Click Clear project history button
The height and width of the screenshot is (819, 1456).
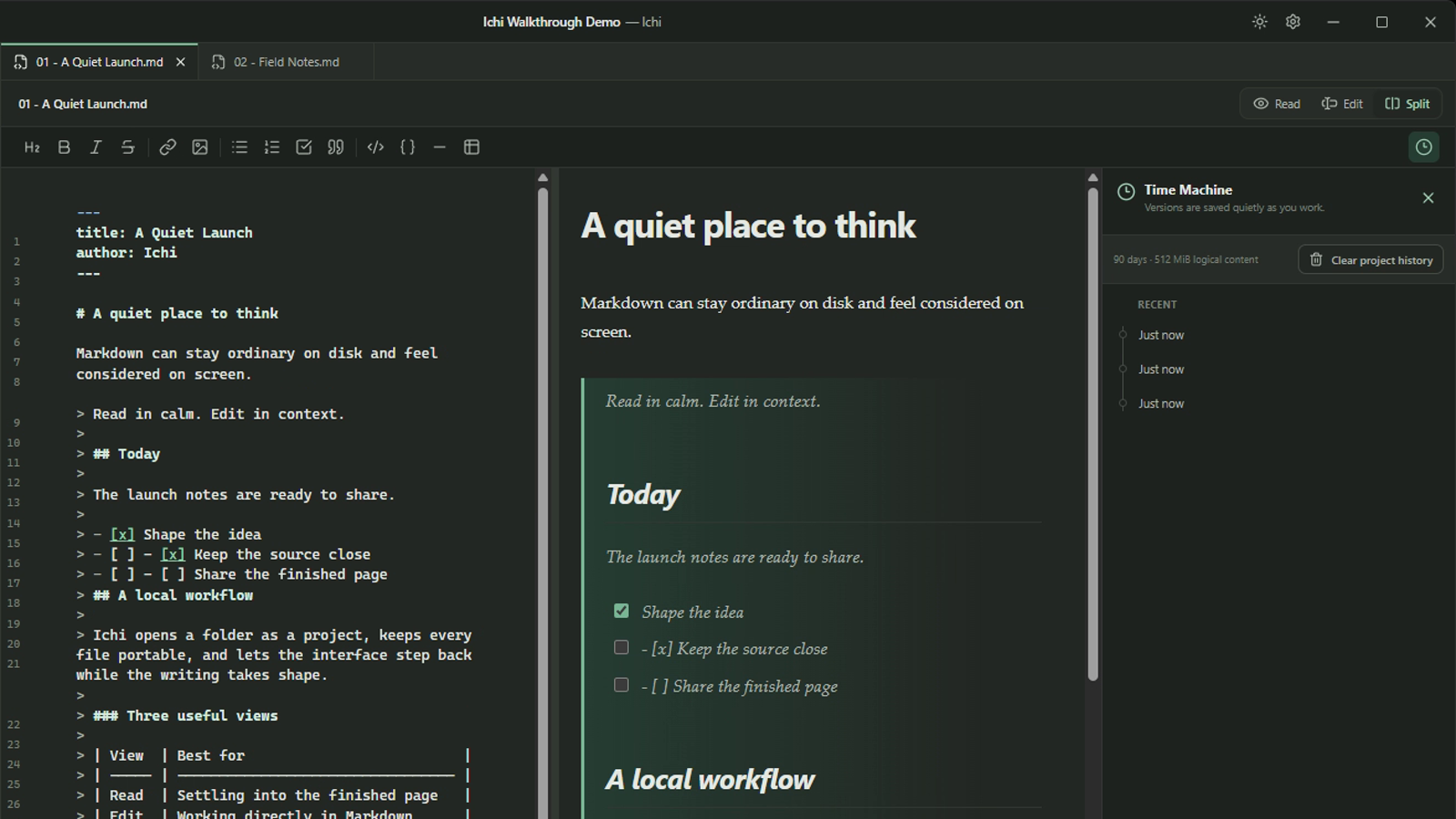click(x=1370, y=260)
